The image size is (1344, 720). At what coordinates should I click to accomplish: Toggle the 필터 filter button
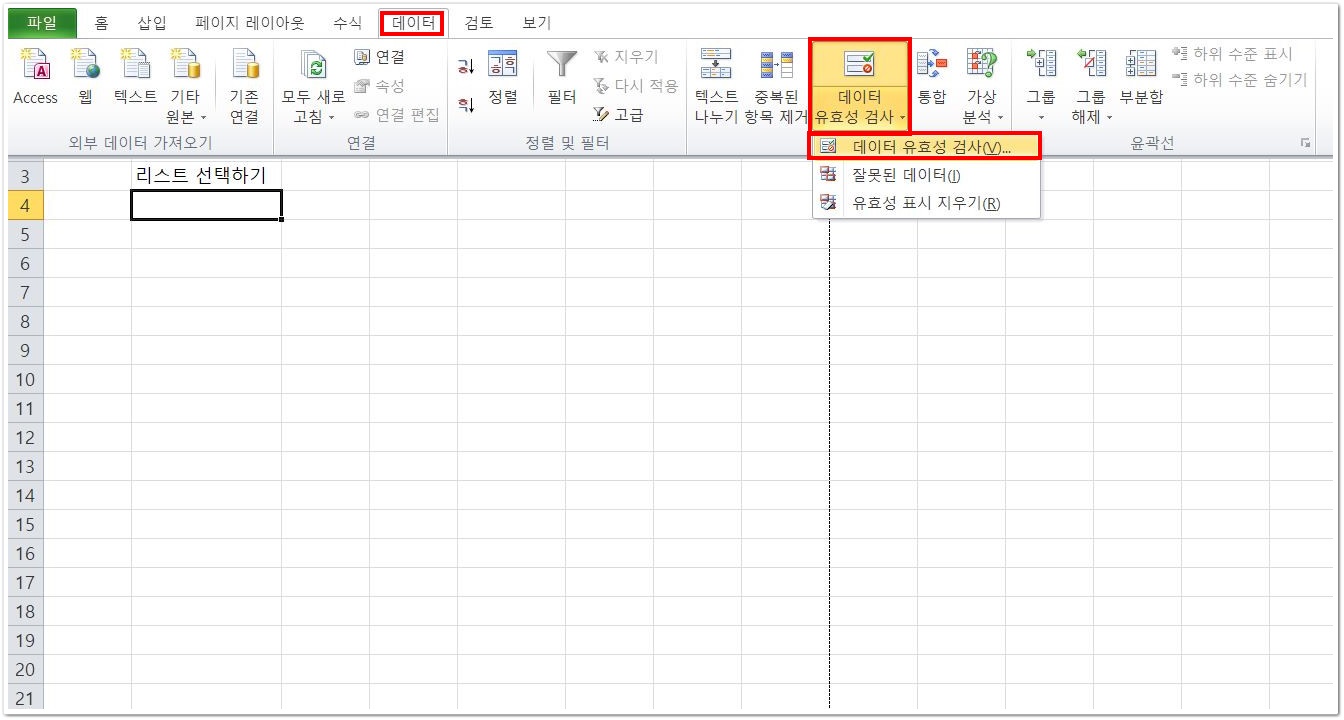562,78
